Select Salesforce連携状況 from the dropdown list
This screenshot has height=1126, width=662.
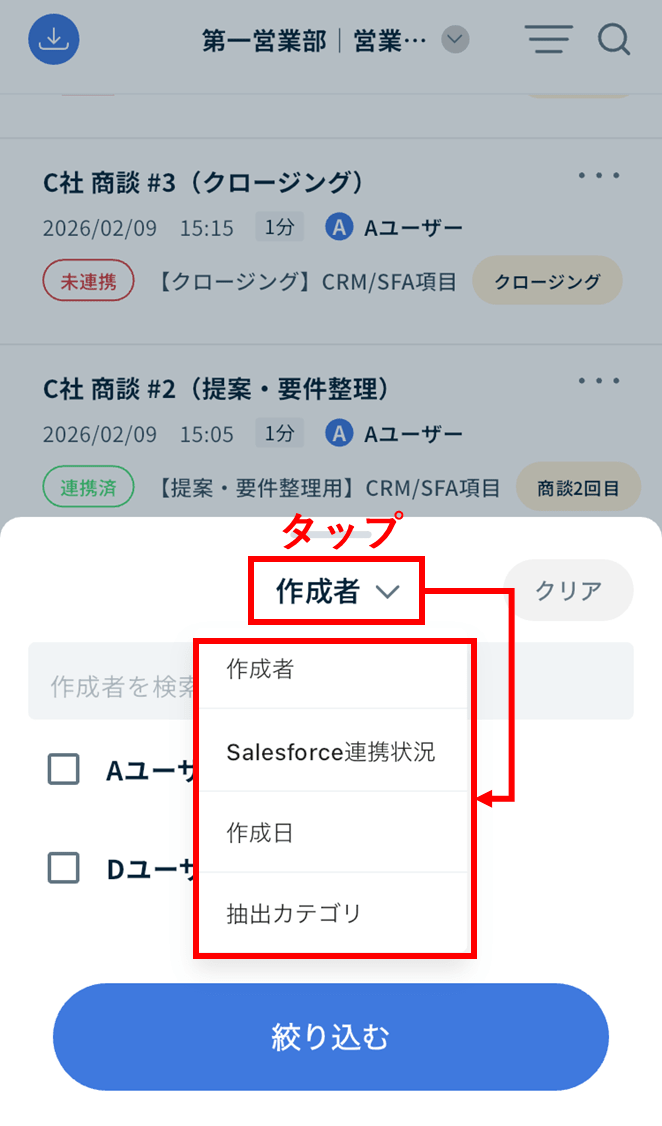click(x=332, y=752)
